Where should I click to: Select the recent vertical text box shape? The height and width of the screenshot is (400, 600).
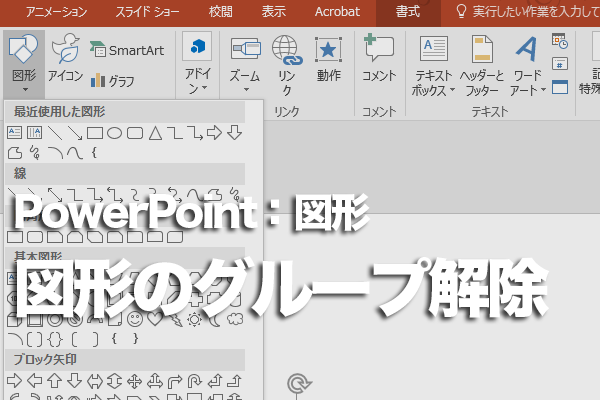pyautogui.click(x=34, y=133)
